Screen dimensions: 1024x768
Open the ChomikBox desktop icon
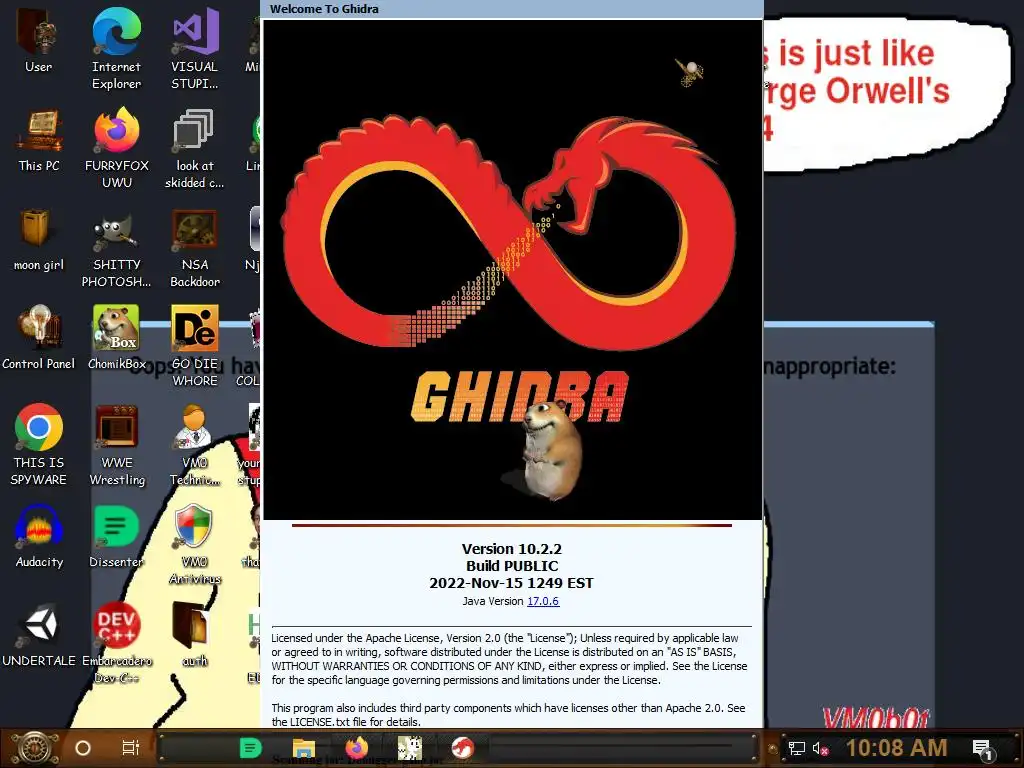[116, 338]
